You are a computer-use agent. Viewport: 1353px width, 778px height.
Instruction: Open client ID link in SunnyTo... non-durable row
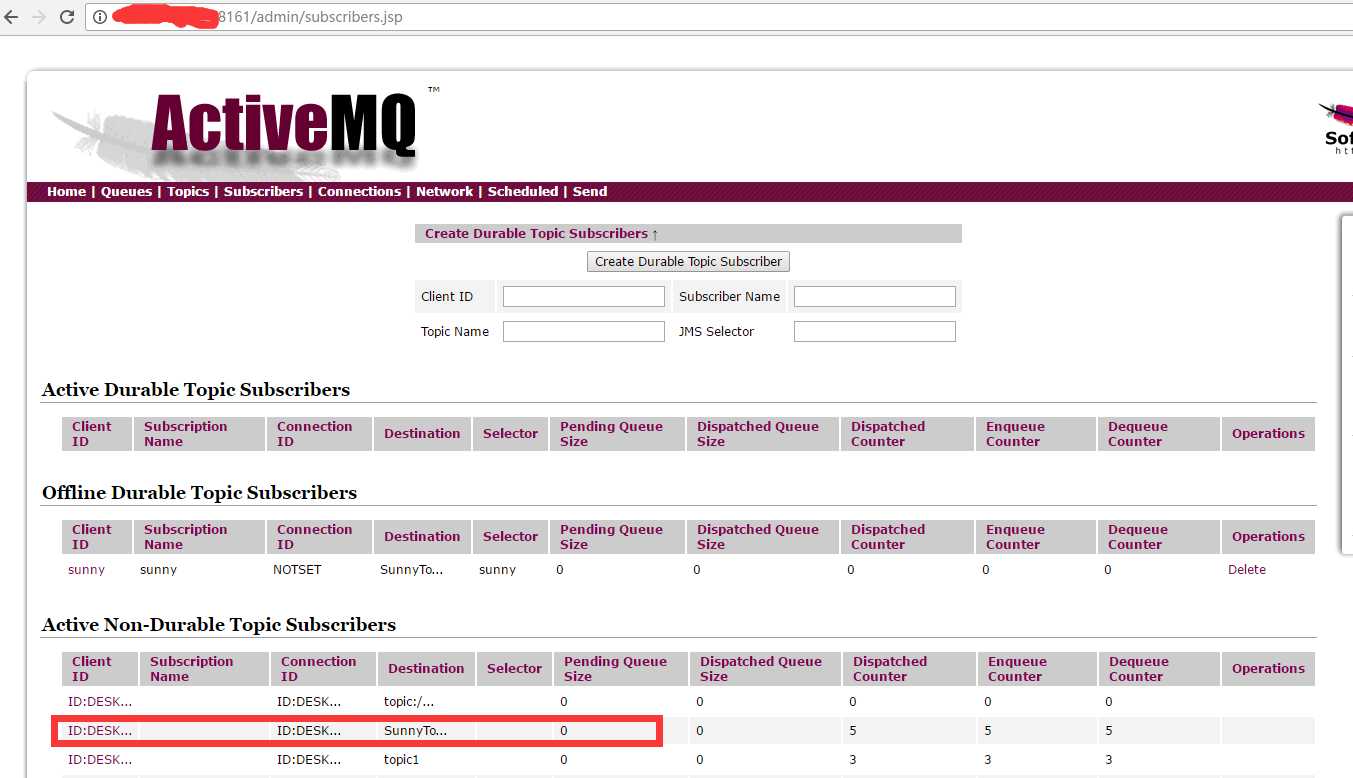click(99, 731)
